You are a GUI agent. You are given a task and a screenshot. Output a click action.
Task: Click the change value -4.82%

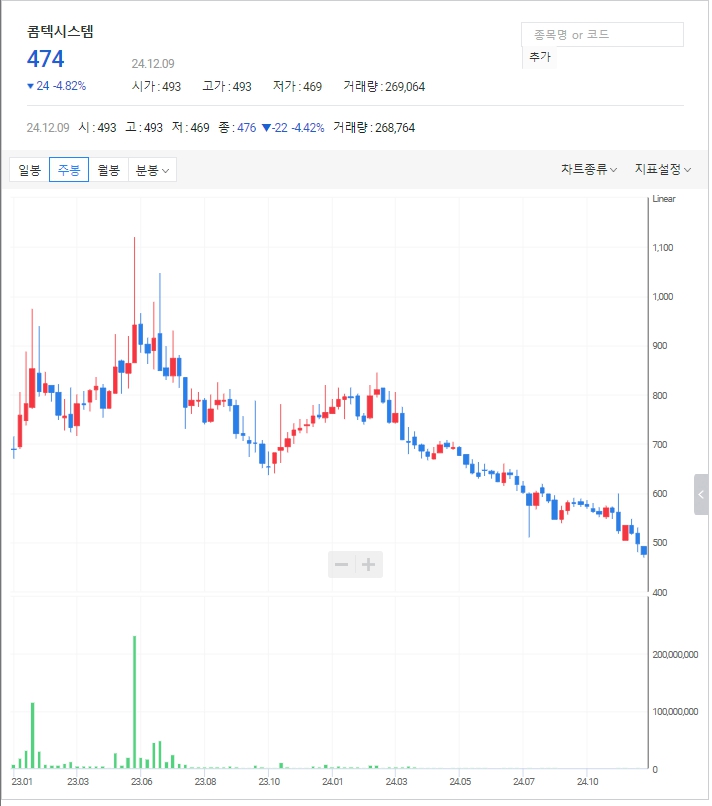coord(69,86)
